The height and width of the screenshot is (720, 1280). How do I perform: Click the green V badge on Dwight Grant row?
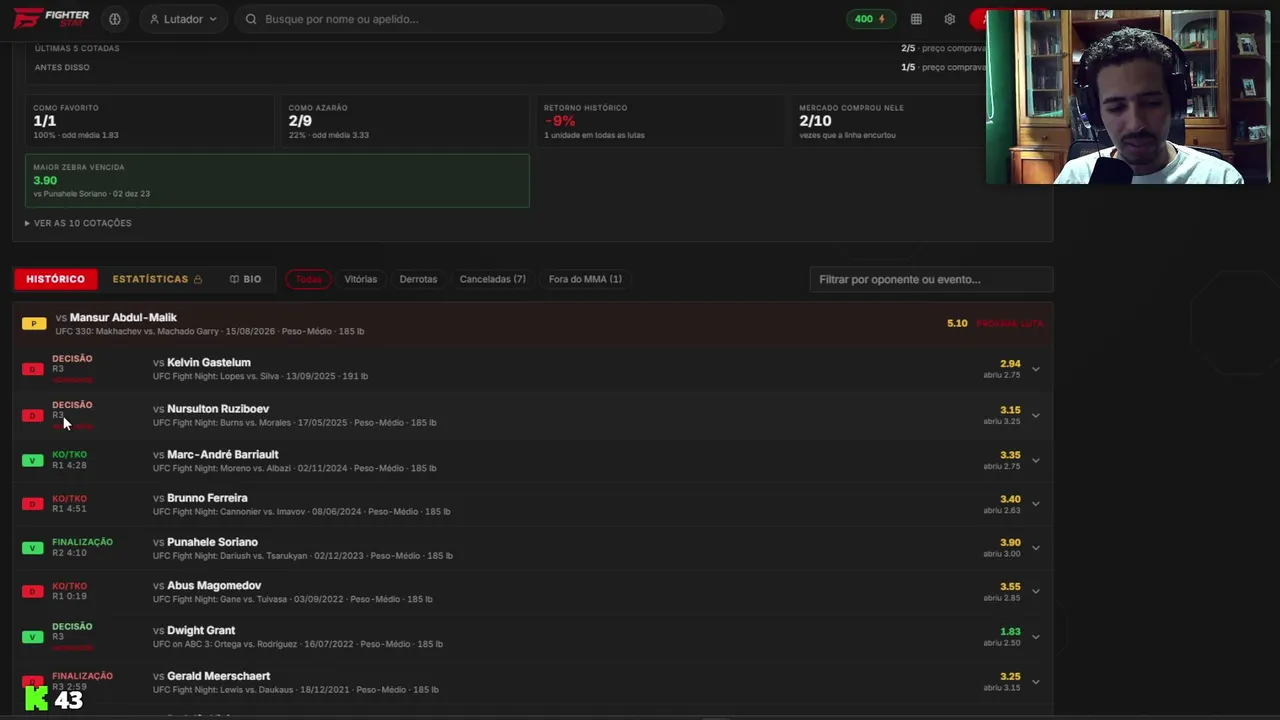click(33, 637)
